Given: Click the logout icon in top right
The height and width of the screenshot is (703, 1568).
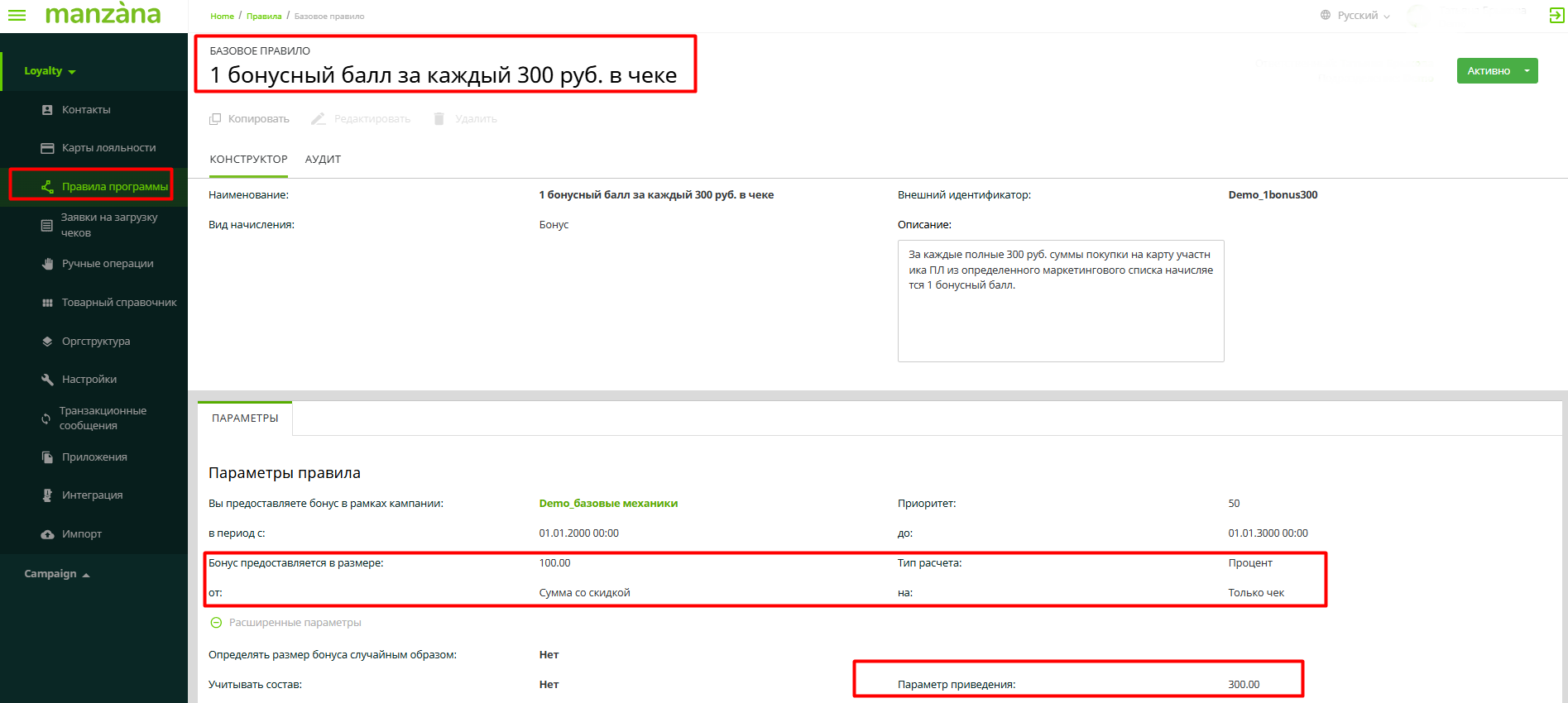Looking at the screenshot, I should pos(1556,16).
